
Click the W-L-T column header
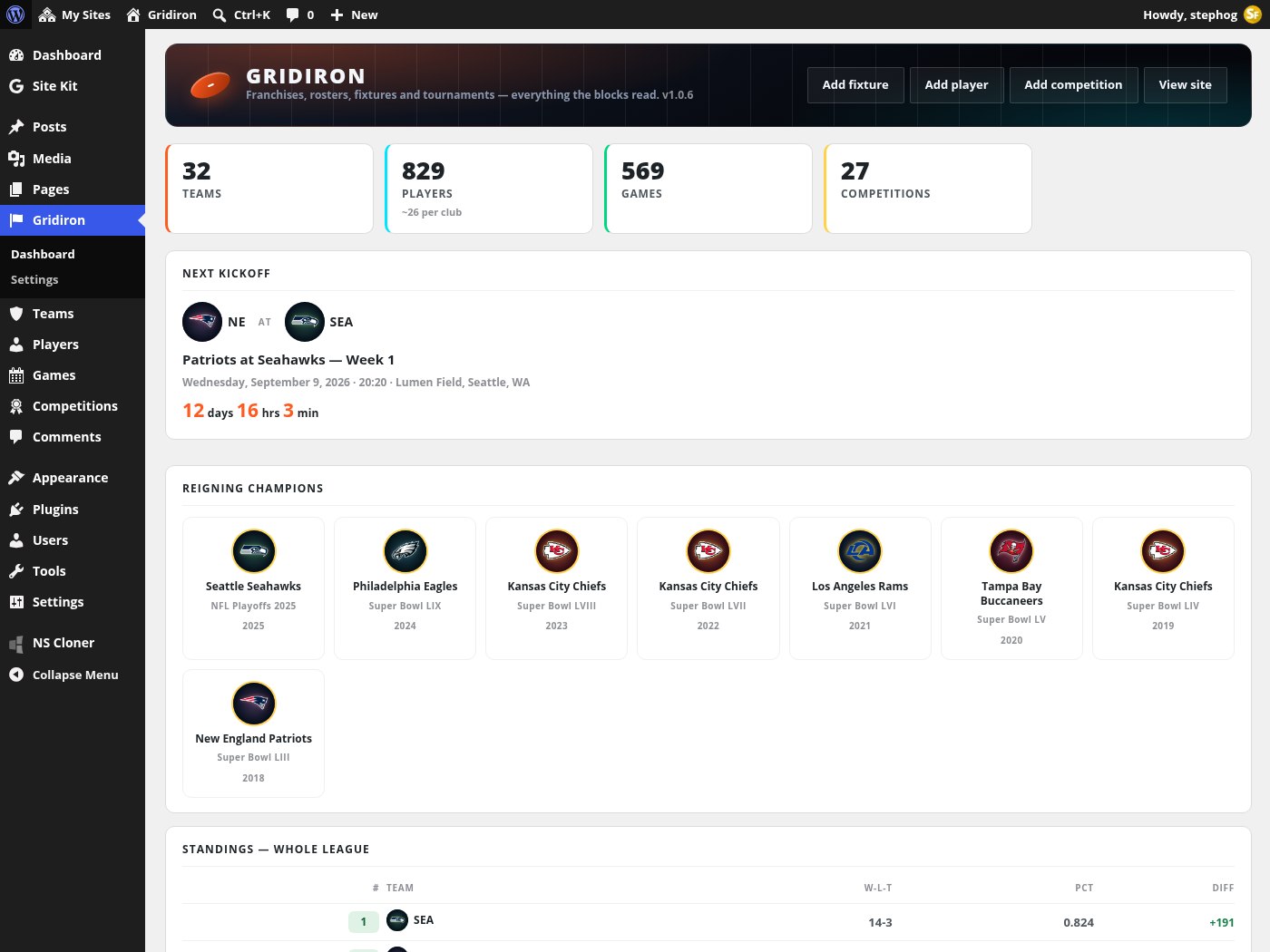[878, 888]
